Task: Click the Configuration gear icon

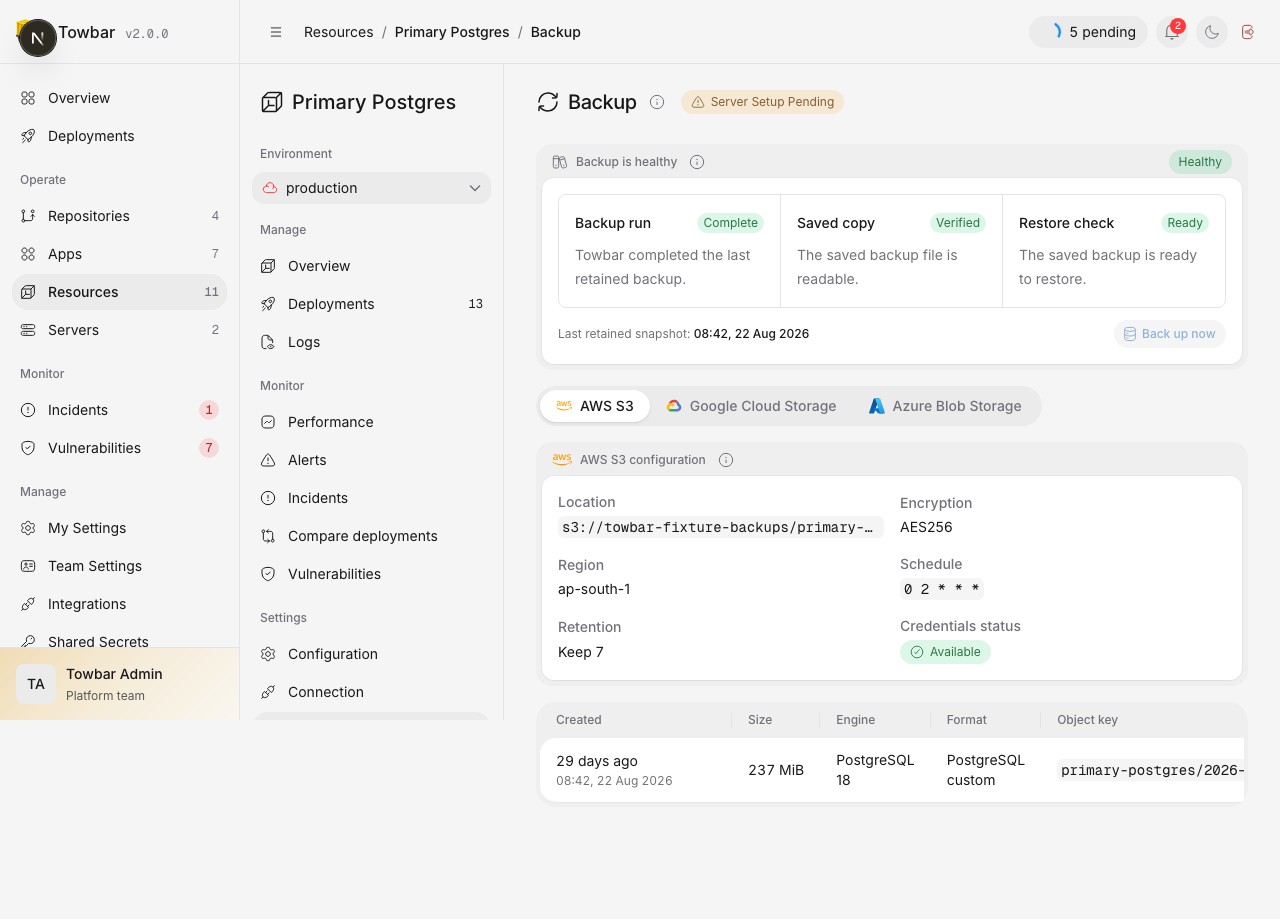Action: 268,654
